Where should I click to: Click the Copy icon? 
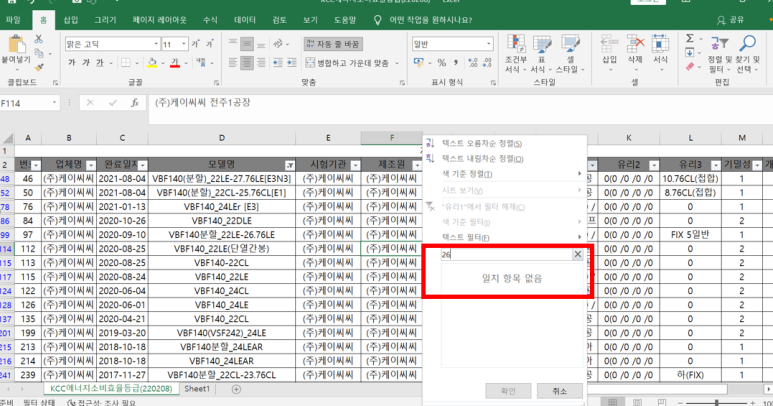pyautogui.click(x=39, y=53)
